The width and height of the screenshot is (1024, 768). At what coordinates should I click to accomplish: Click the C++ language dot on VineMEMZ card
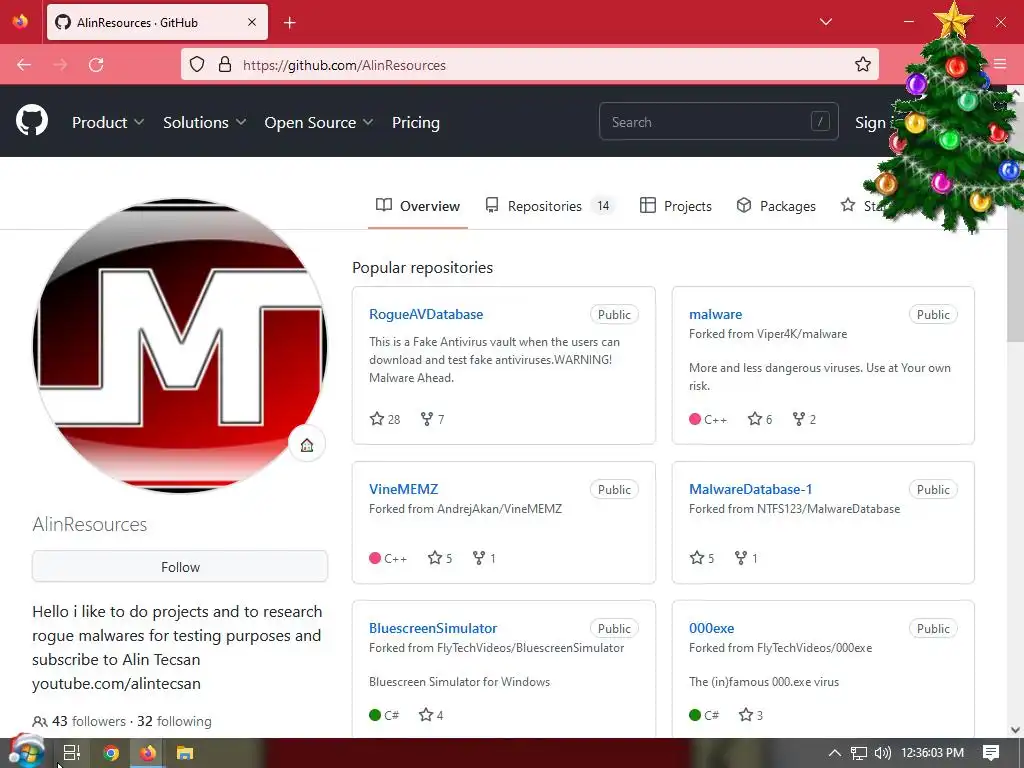(375, 558)
